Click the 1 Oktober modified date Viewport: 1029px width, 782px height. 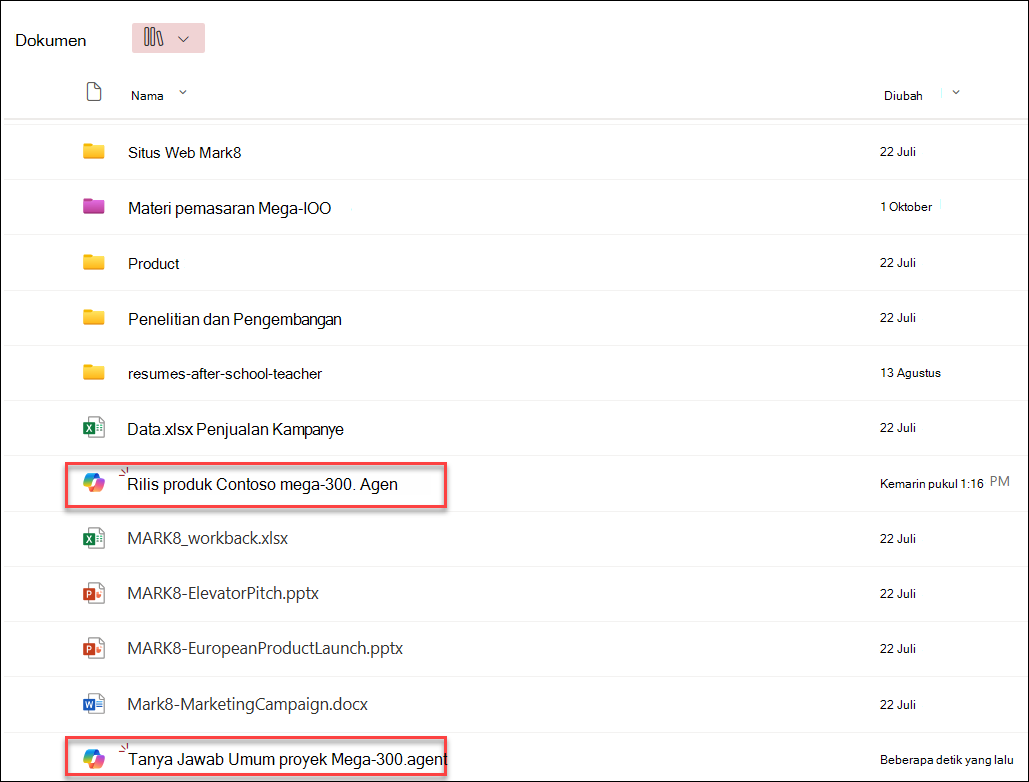click(906, 207)
